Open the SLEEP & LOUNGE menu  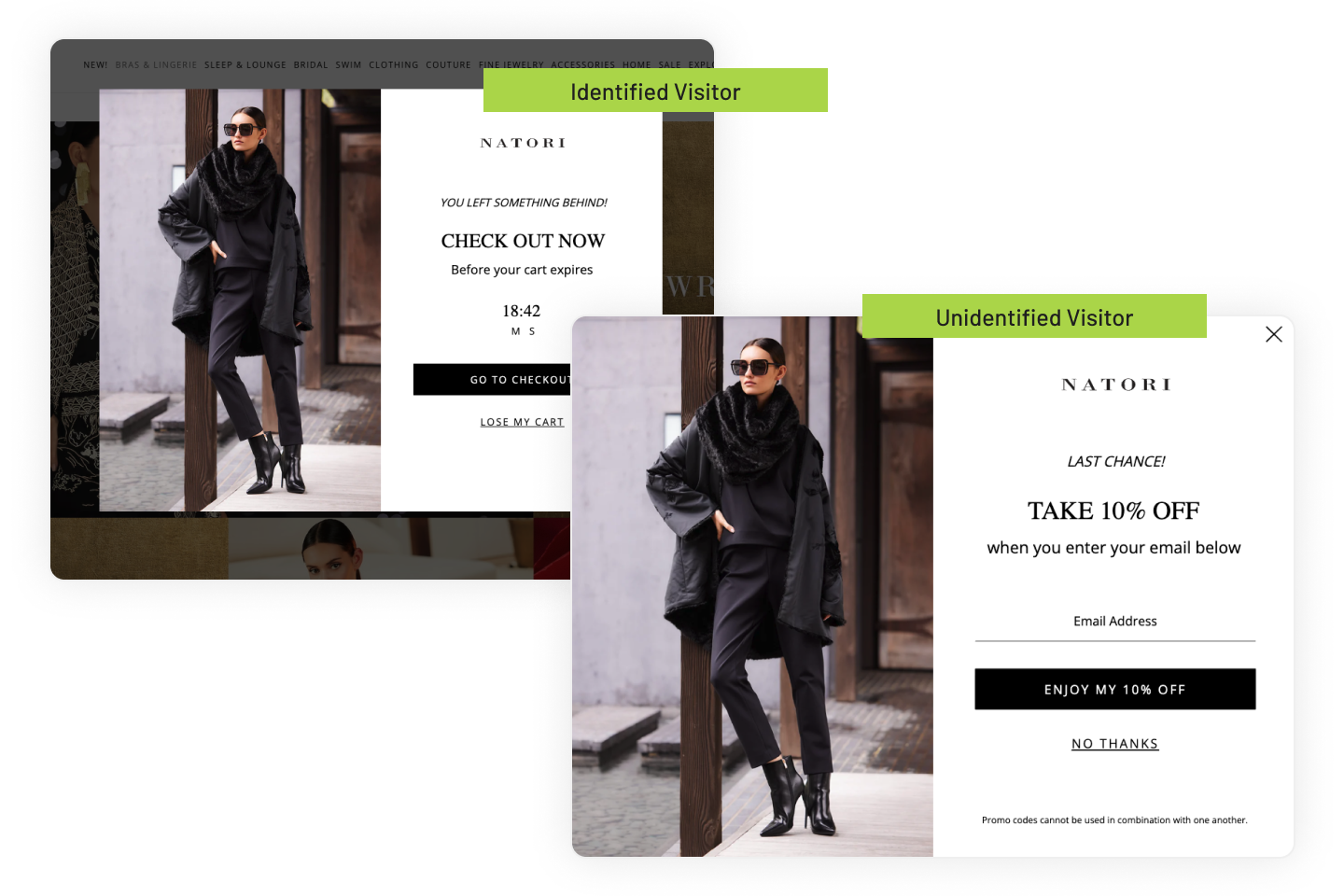(x=245, y=65)
